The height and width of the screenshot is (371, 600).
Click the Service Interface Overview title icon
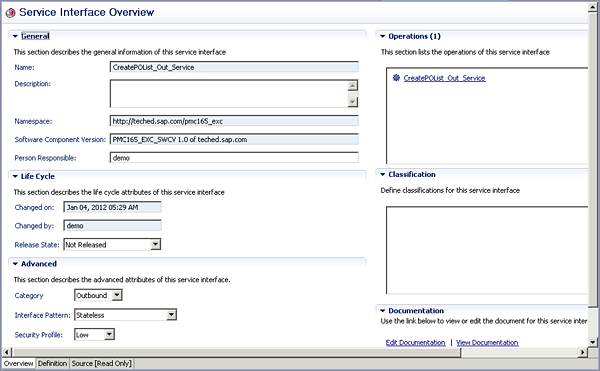click(10, 12)
